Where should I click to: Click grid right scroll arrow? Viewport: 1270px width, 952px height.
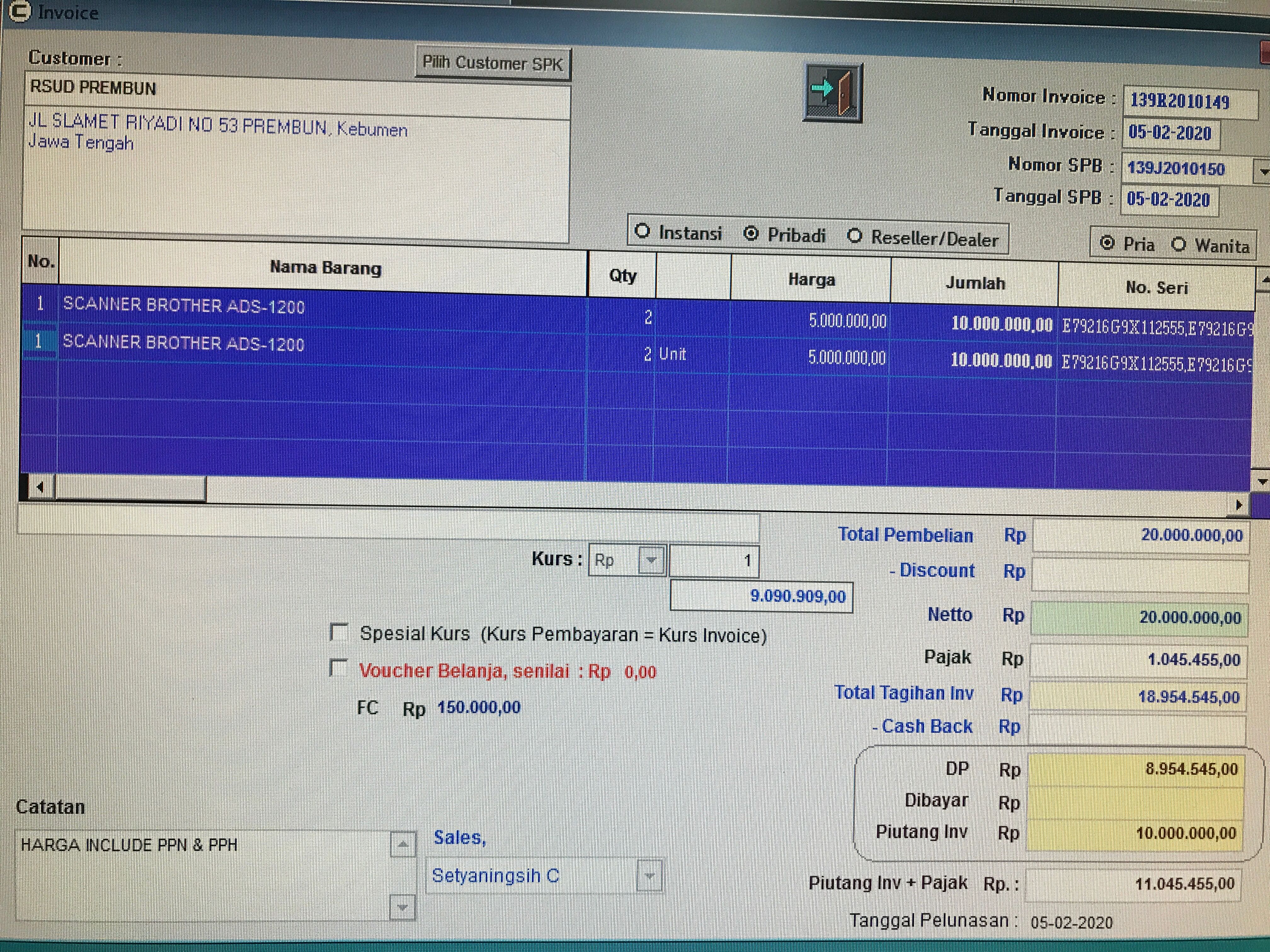(x=1239, y=505)
